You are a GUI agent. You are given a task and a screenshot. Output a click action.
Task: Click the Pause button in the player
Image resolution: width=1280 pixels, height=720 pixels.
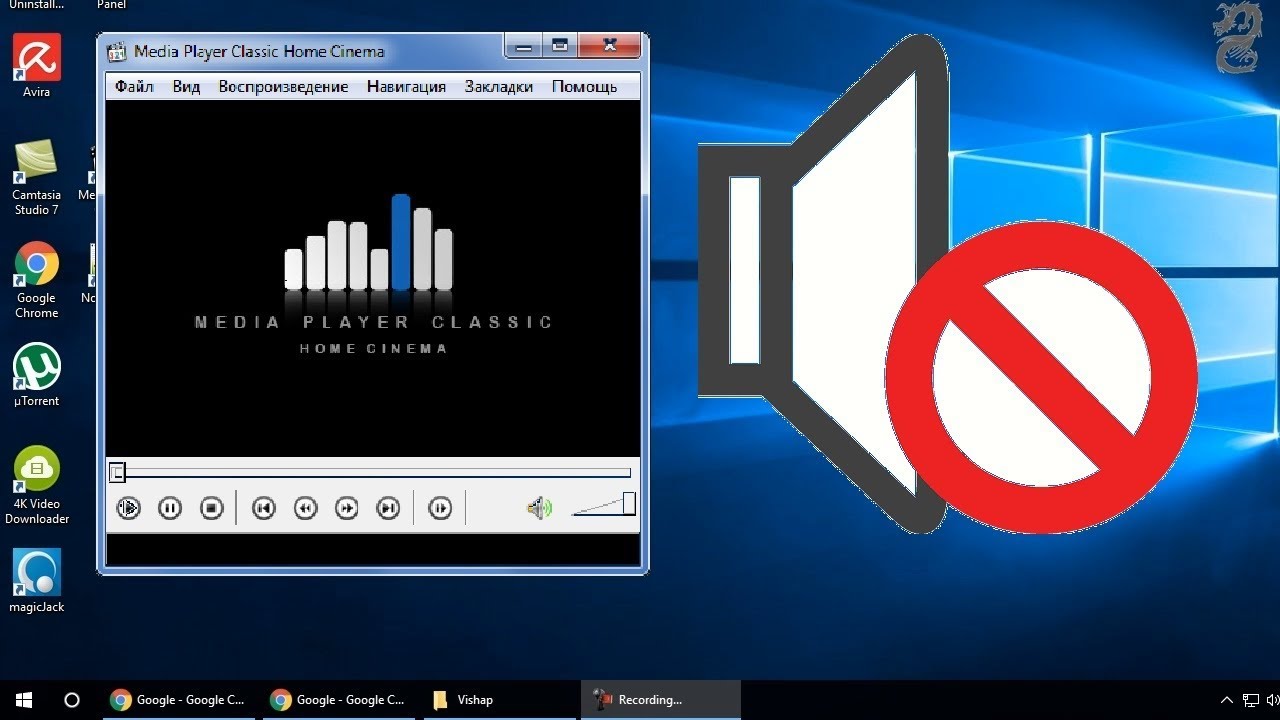point(170,508)
